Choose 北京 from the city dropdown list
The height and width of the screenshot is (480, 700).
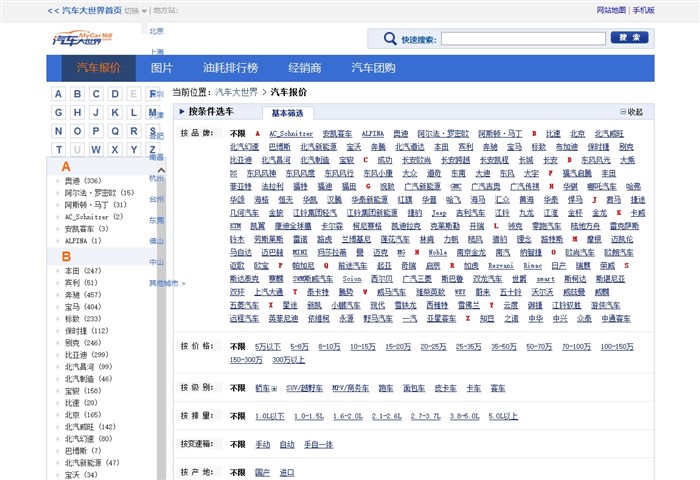156,31
